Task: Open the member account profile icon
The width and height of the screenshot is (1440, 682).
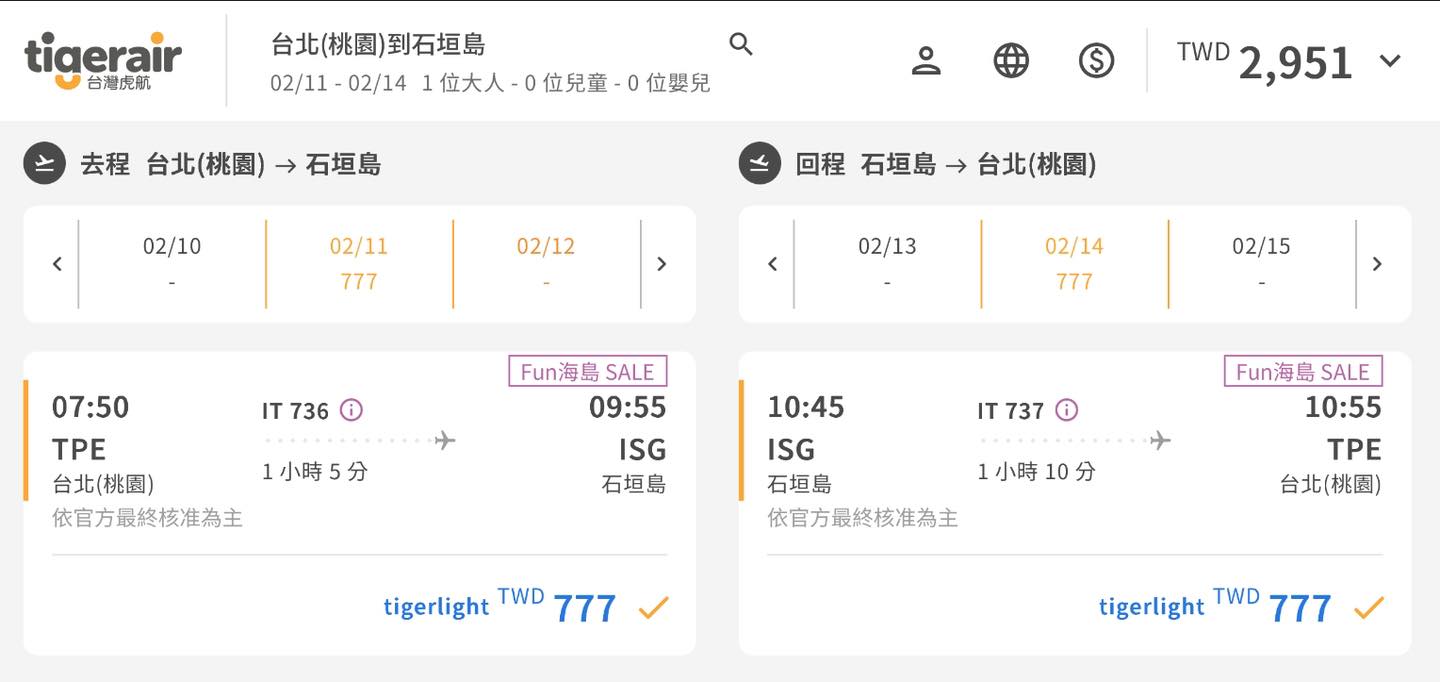Action: click(926, 61)
